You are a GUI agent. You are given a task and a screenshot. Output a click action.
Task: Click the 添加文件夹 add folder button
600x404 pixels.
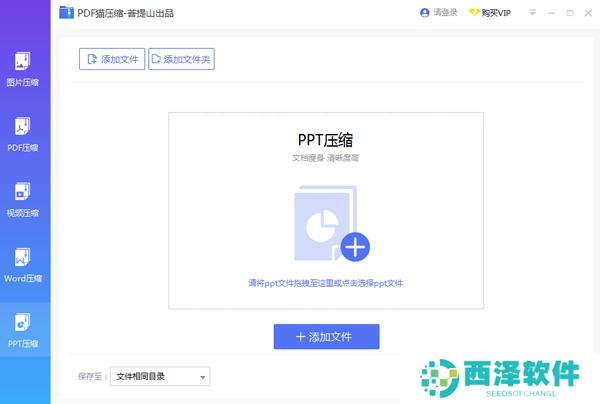[181, 59]
